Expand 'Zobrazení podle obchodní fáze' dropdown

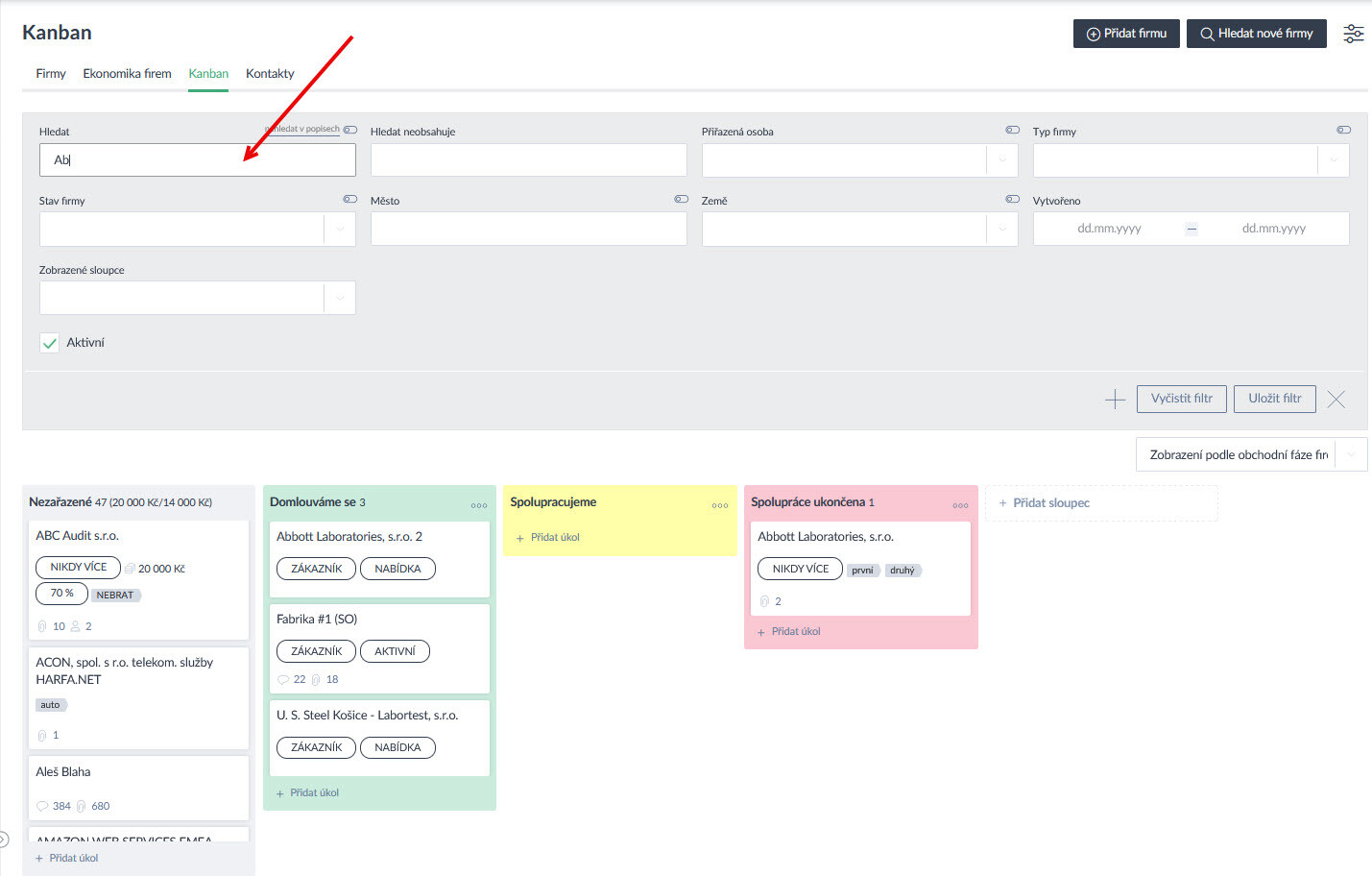pos(1351,454)
